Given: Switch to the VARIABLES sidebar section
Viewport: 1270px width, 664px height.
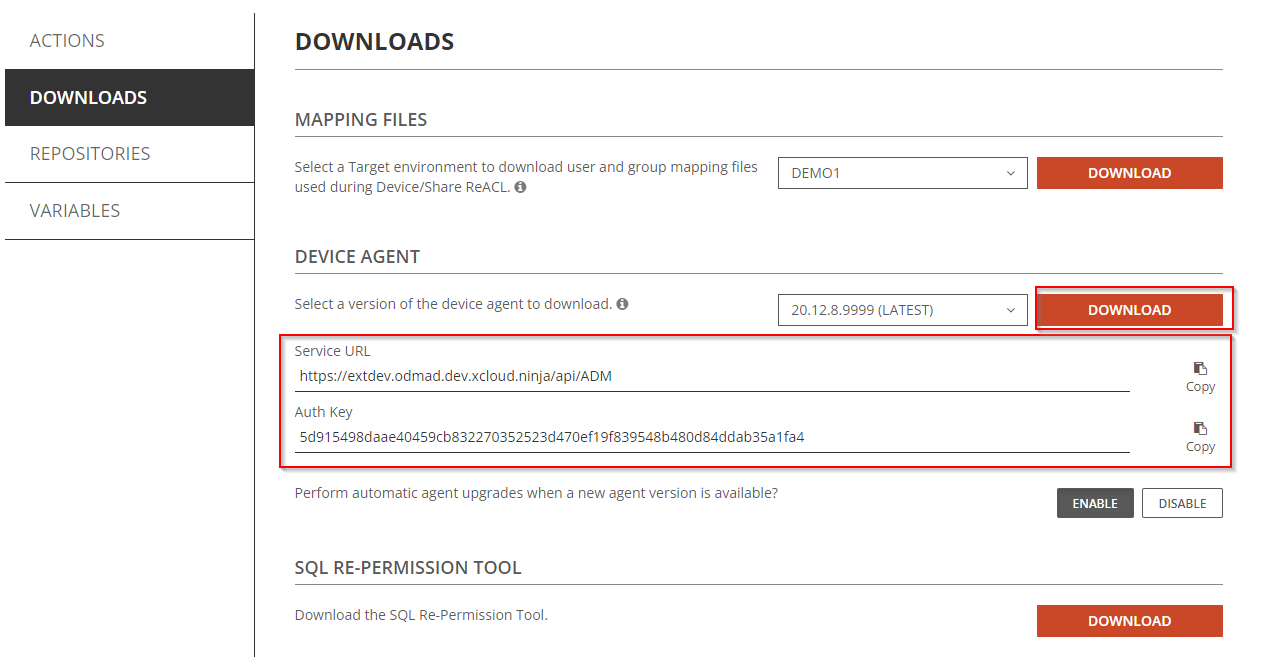Looking at the screenshot, I should 75,211.
